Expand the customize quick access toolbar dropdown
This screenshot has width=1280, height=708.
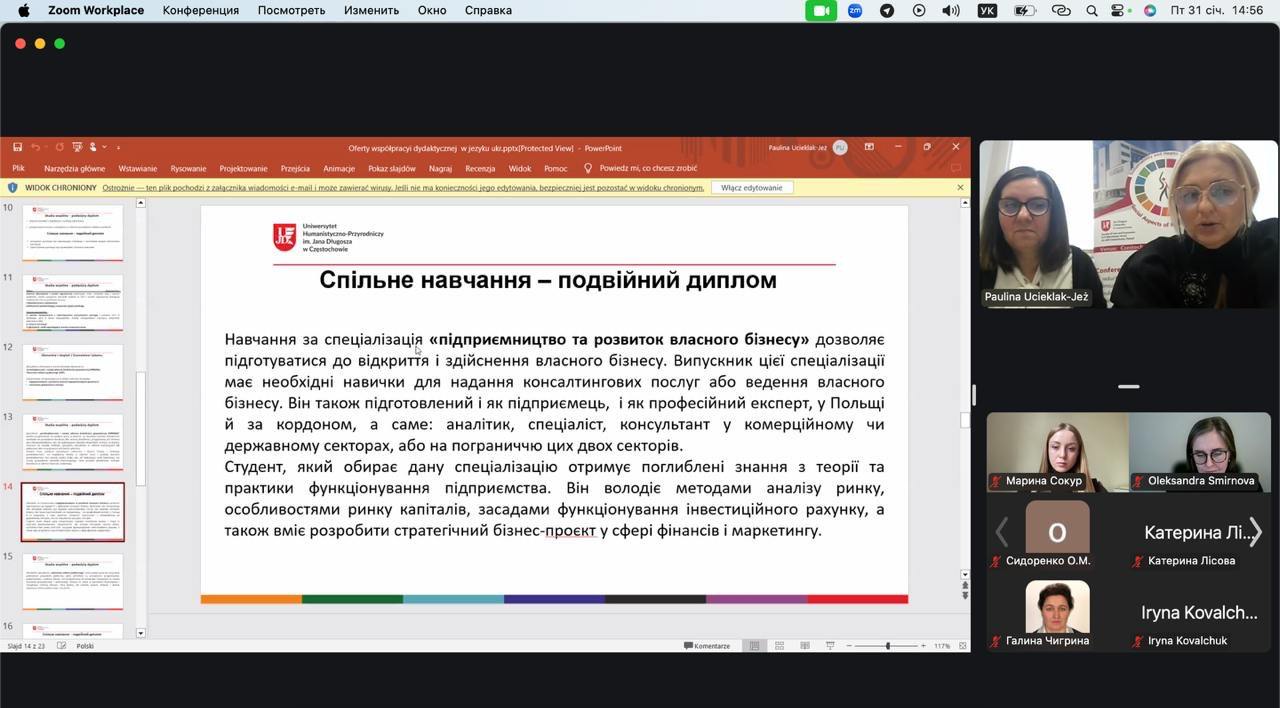pyautogui.click(x=118, y=147)
